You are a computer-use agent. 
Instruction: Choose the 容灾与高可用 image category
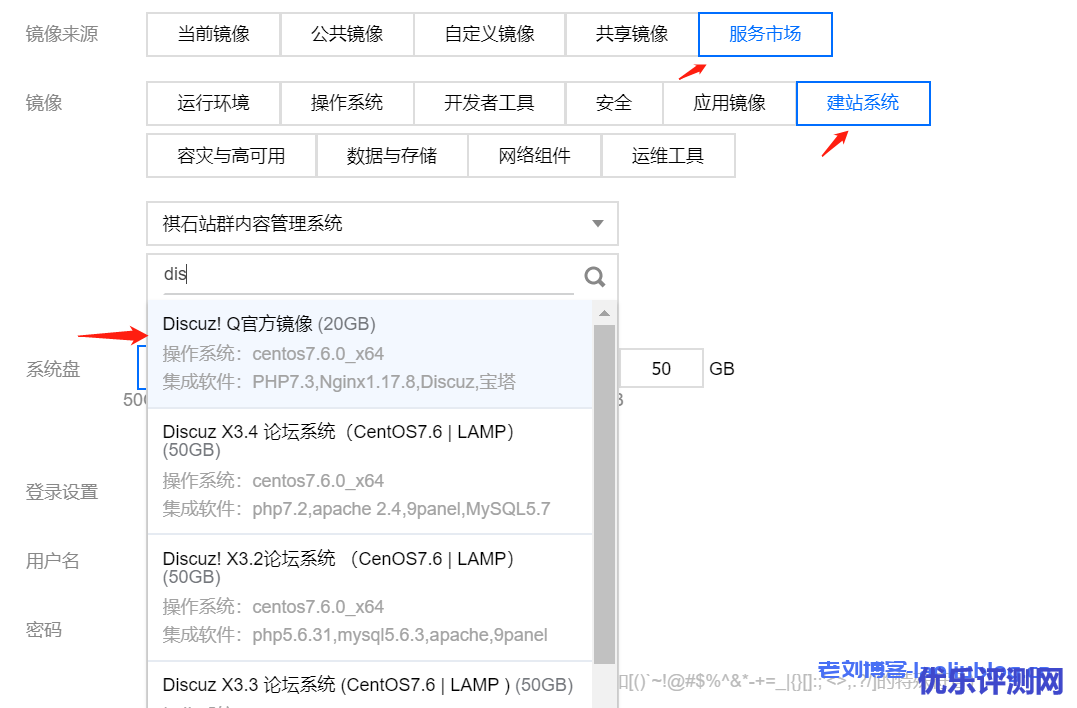[x=231, y=156]
